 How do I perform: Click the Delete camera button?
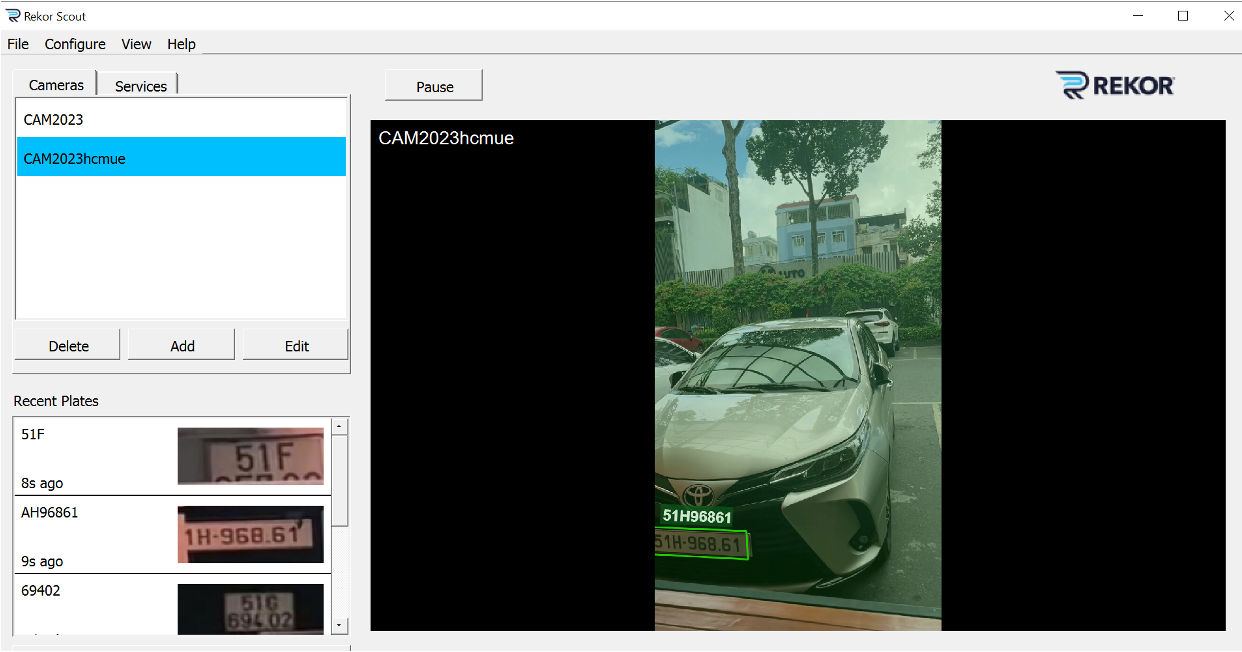tap(68, 346)
